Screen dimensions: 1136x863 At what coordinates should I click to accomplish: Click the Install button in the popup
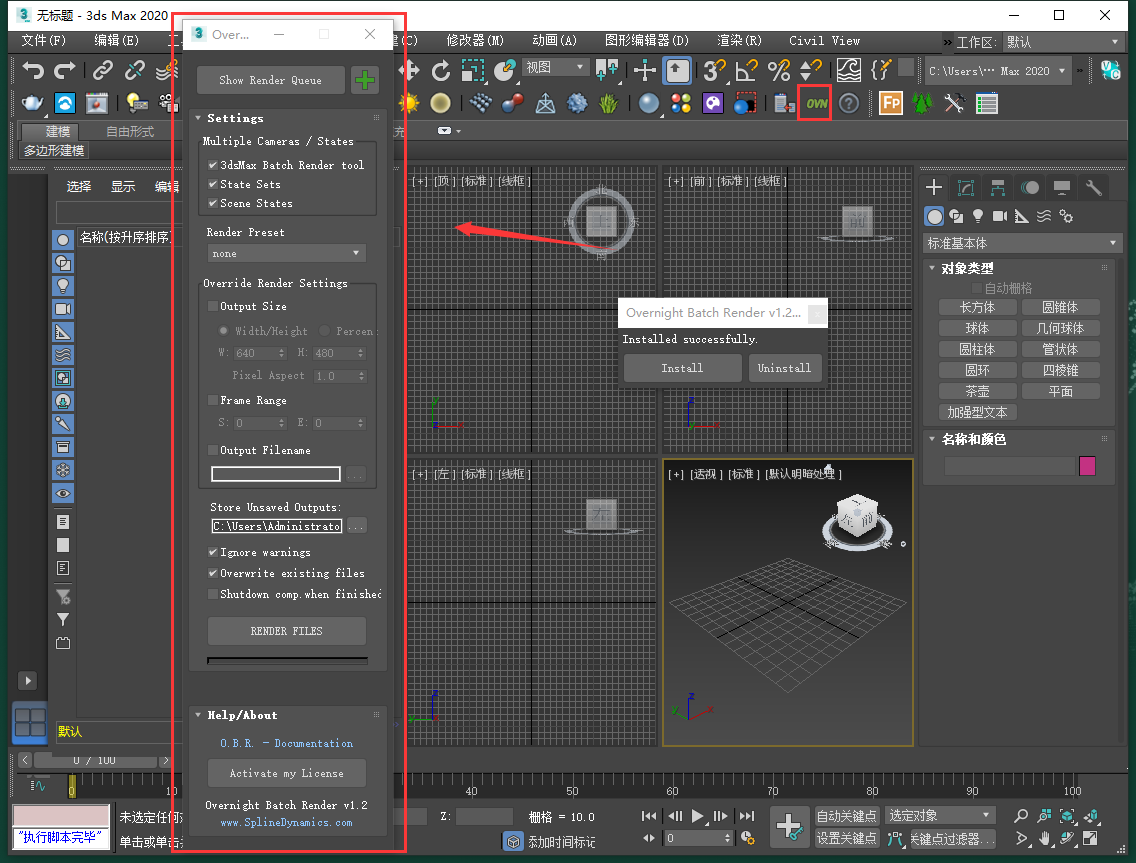[x=681, y=368]
